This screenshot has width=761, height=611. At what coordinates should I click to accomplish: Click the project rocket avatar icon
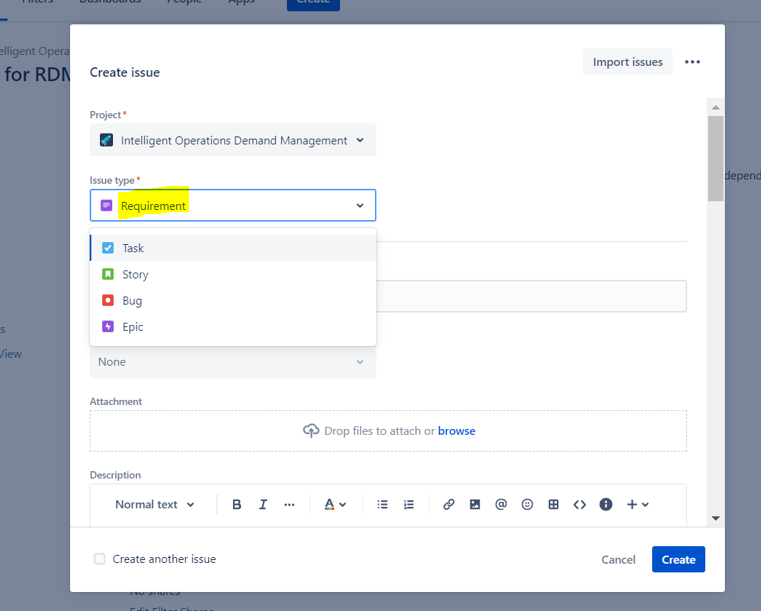click(106, 140)
